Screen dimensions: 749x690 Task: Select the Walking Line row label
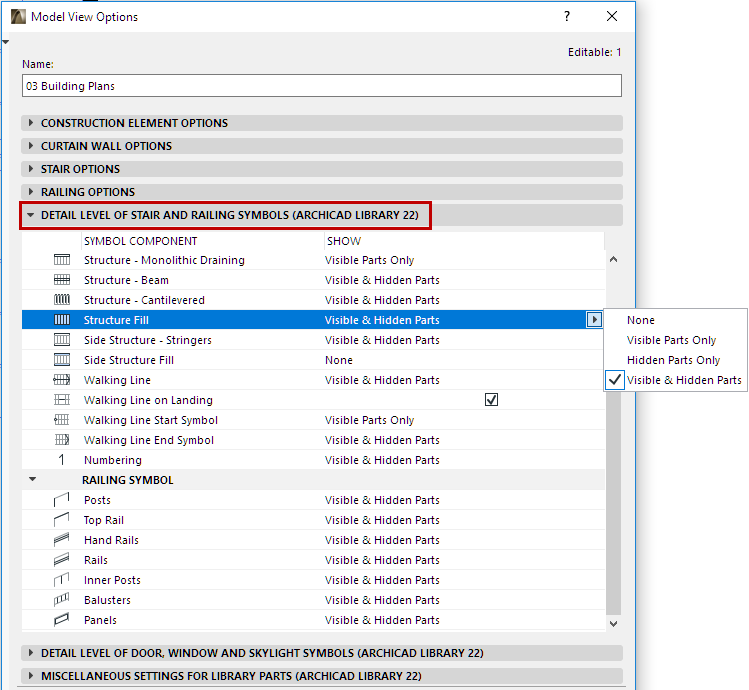[117, 380]
